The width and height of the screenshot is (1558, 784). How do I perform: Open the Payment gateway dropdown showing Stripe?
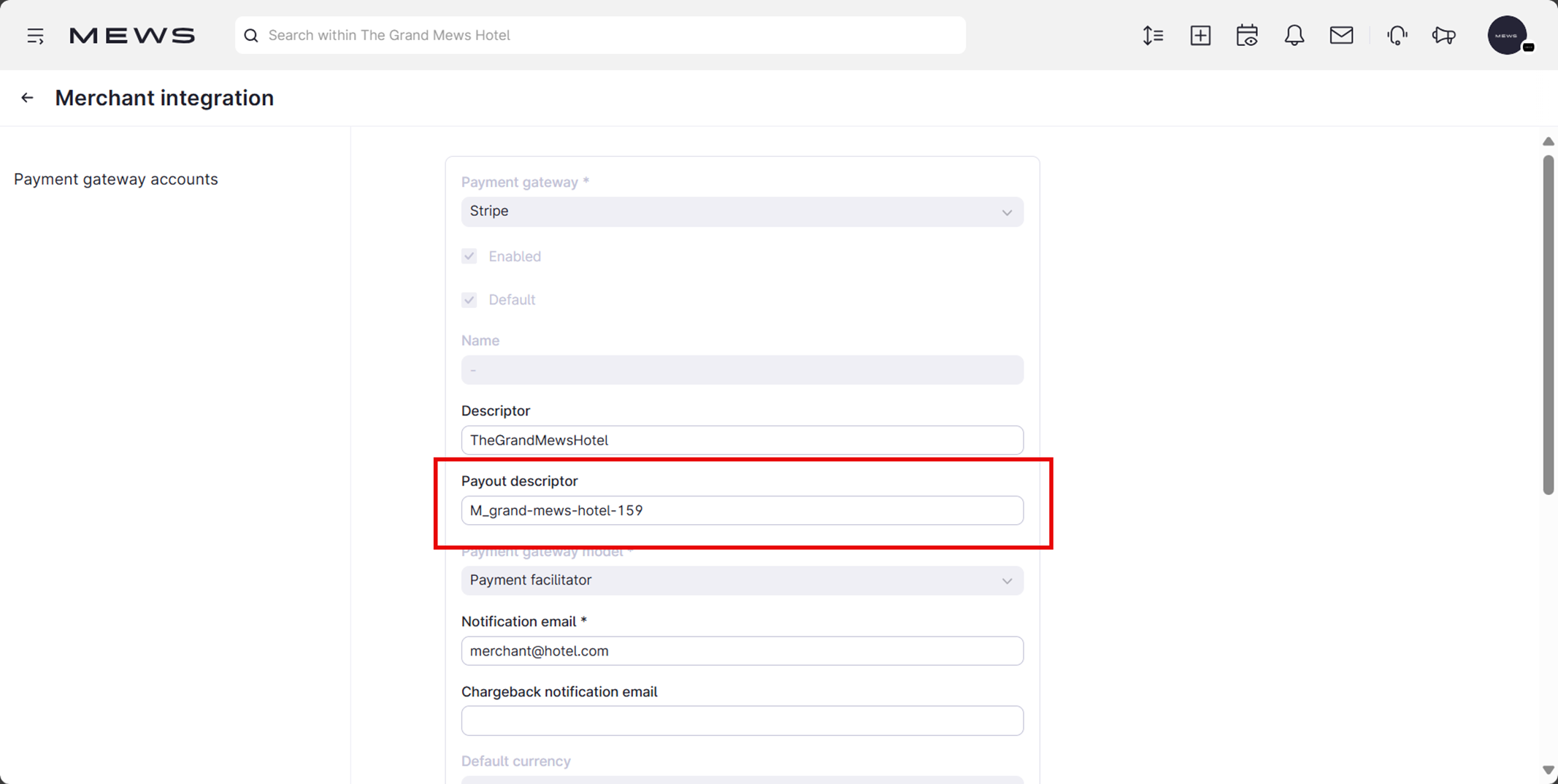(742, 212)
